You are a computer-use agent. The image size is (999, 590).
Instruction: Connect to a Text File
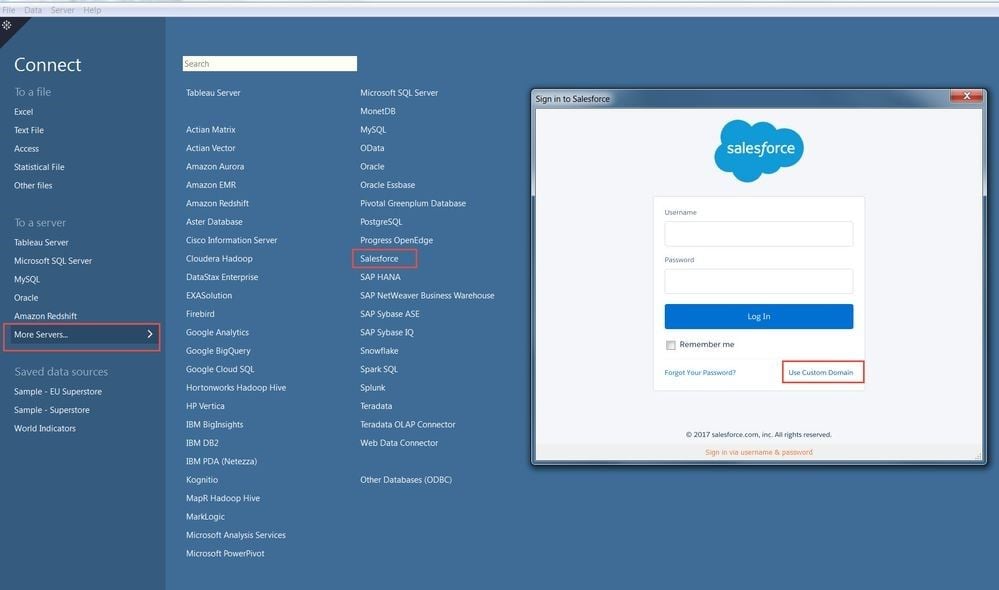tap(29, 130)
